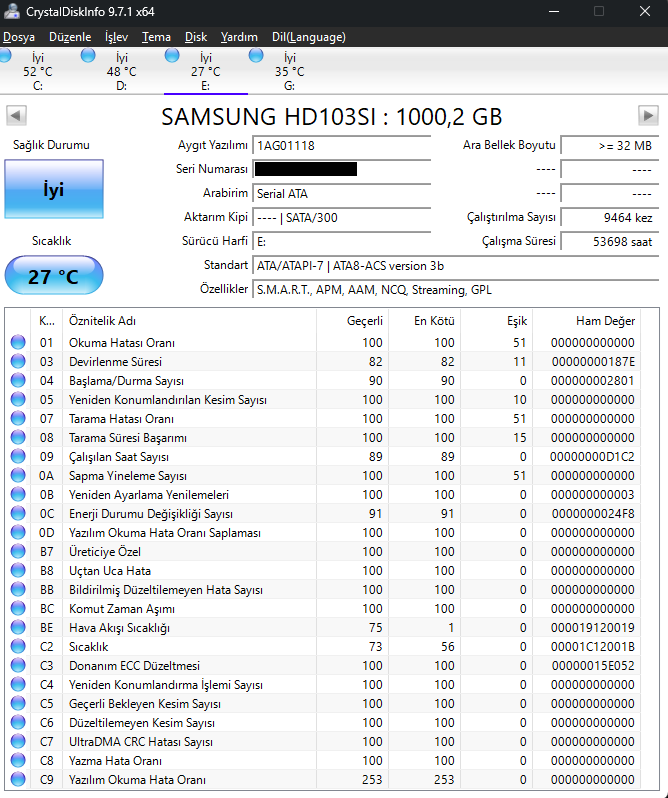Click raw value 0000000187E

click(593, 362)
